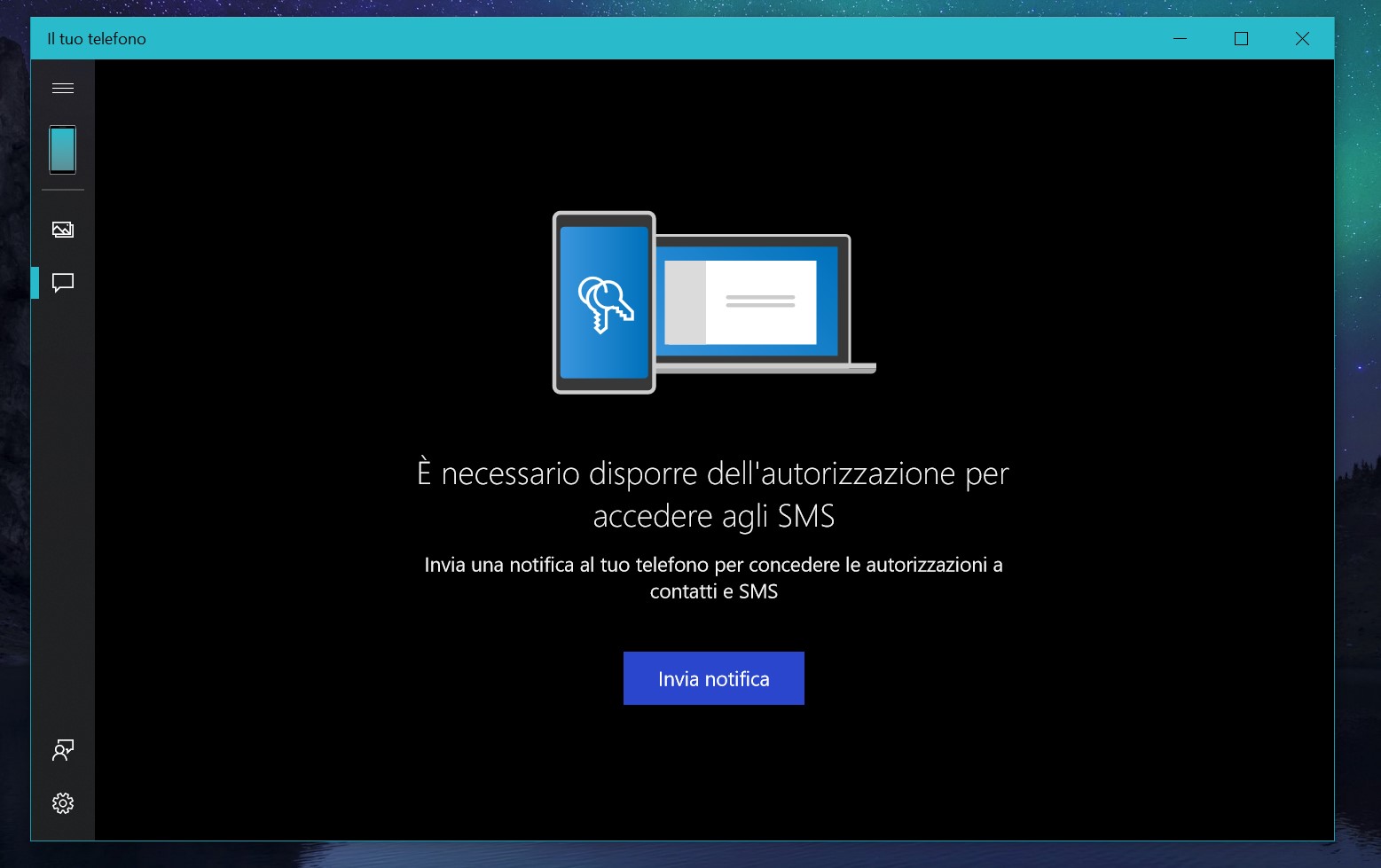Click the Invia notifica button
Viewport: 1381px width, 868px height.
click(x=714, y=678)
